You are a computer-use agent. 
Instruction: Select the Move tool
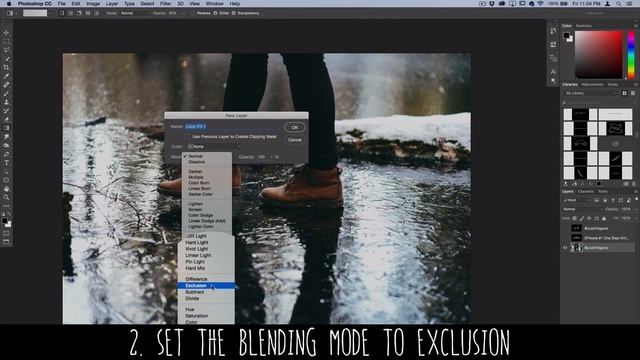tap(6, 33)
